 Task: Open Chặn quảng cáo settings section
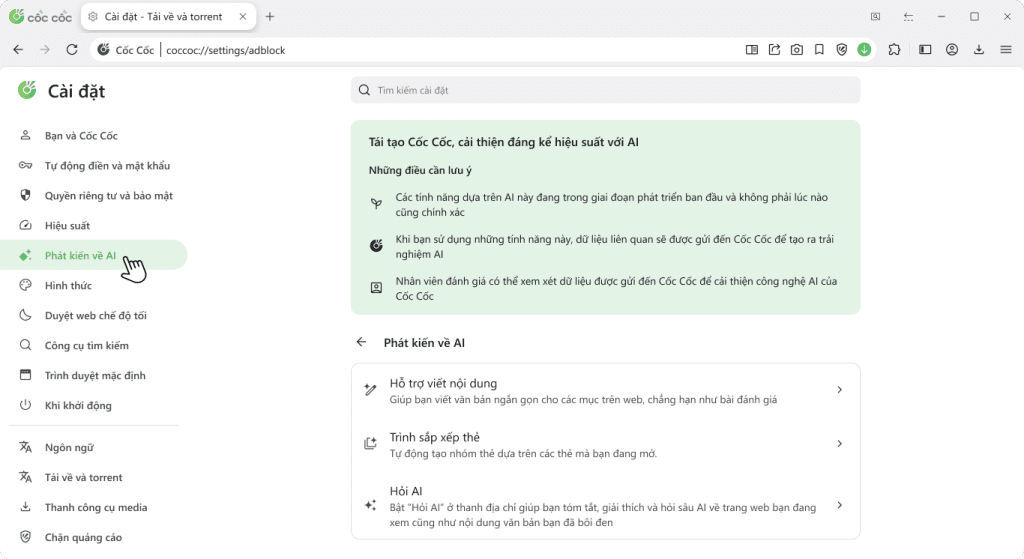[83, 537]
